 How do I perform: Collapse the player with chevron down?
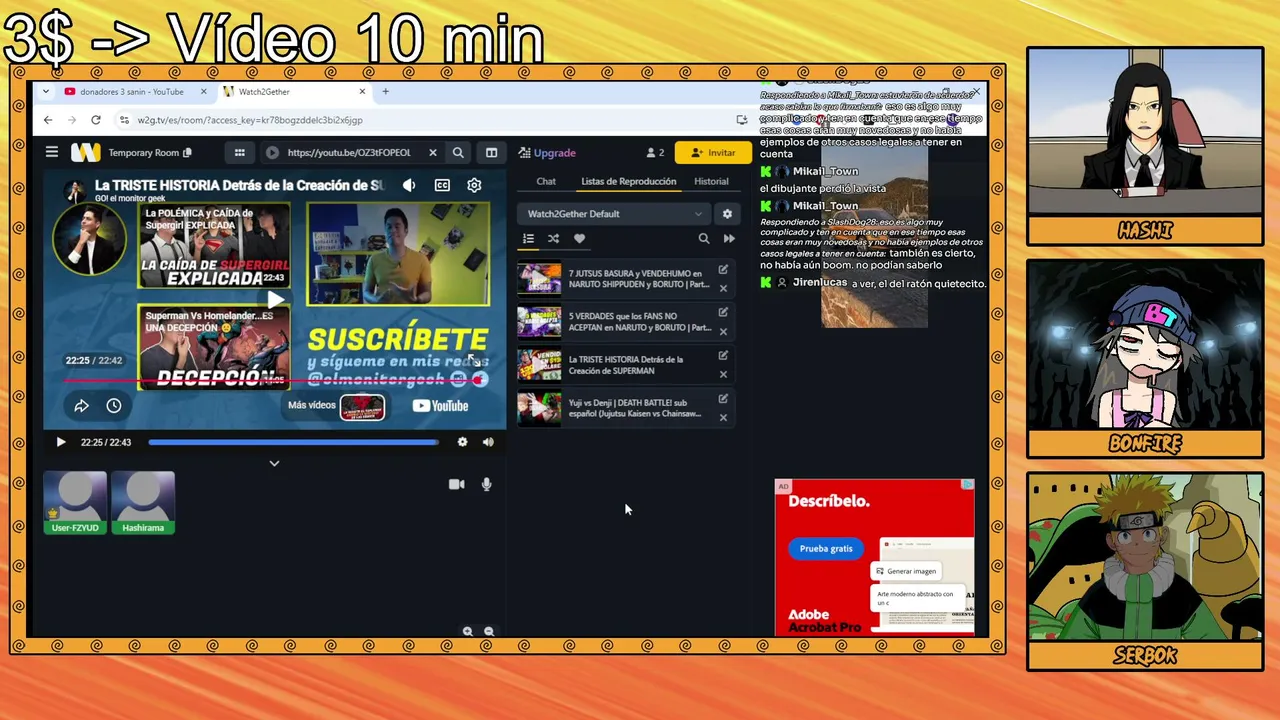click(274, 463)
